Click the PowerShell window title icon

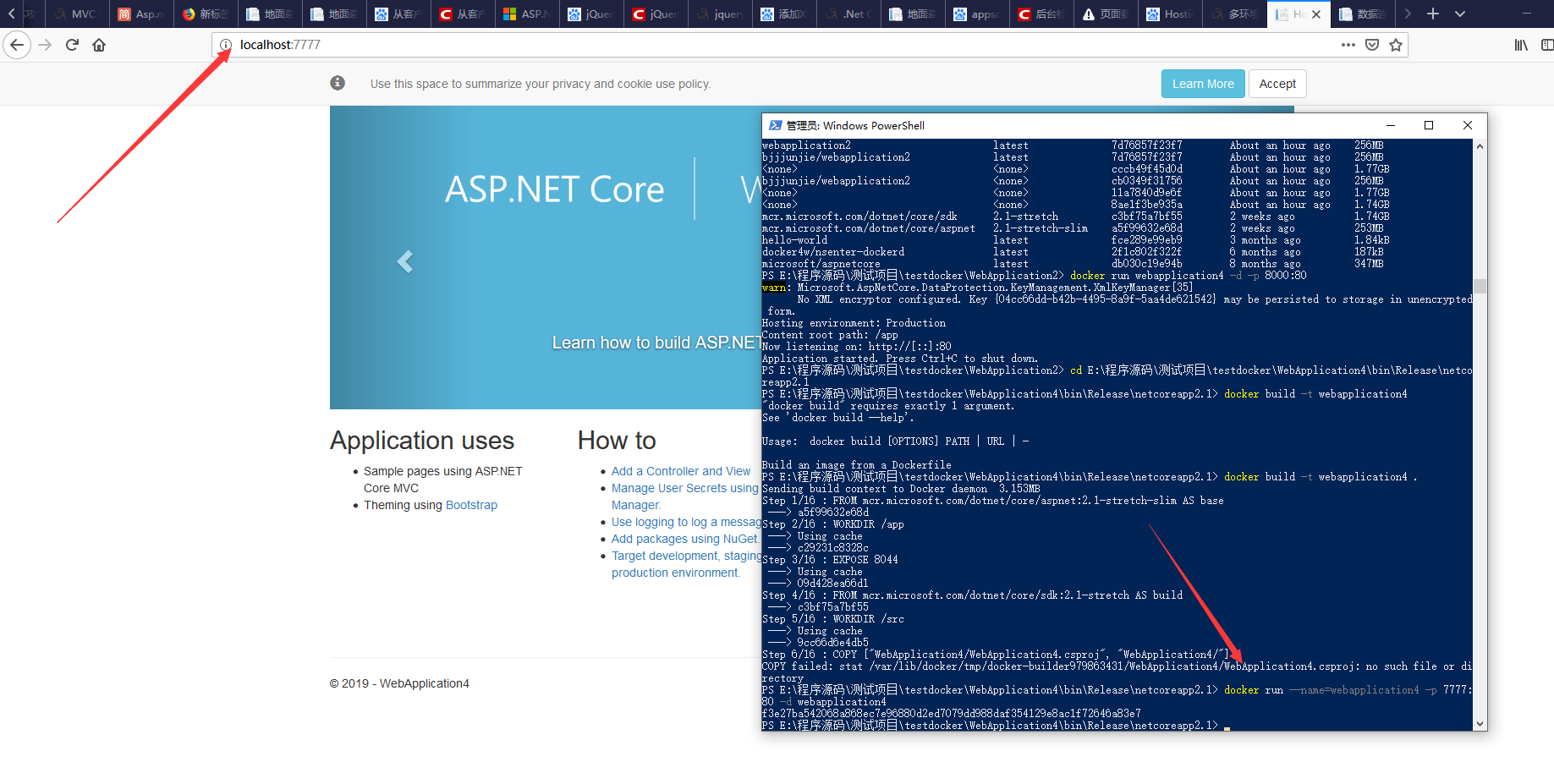click(x=775, y=125)
